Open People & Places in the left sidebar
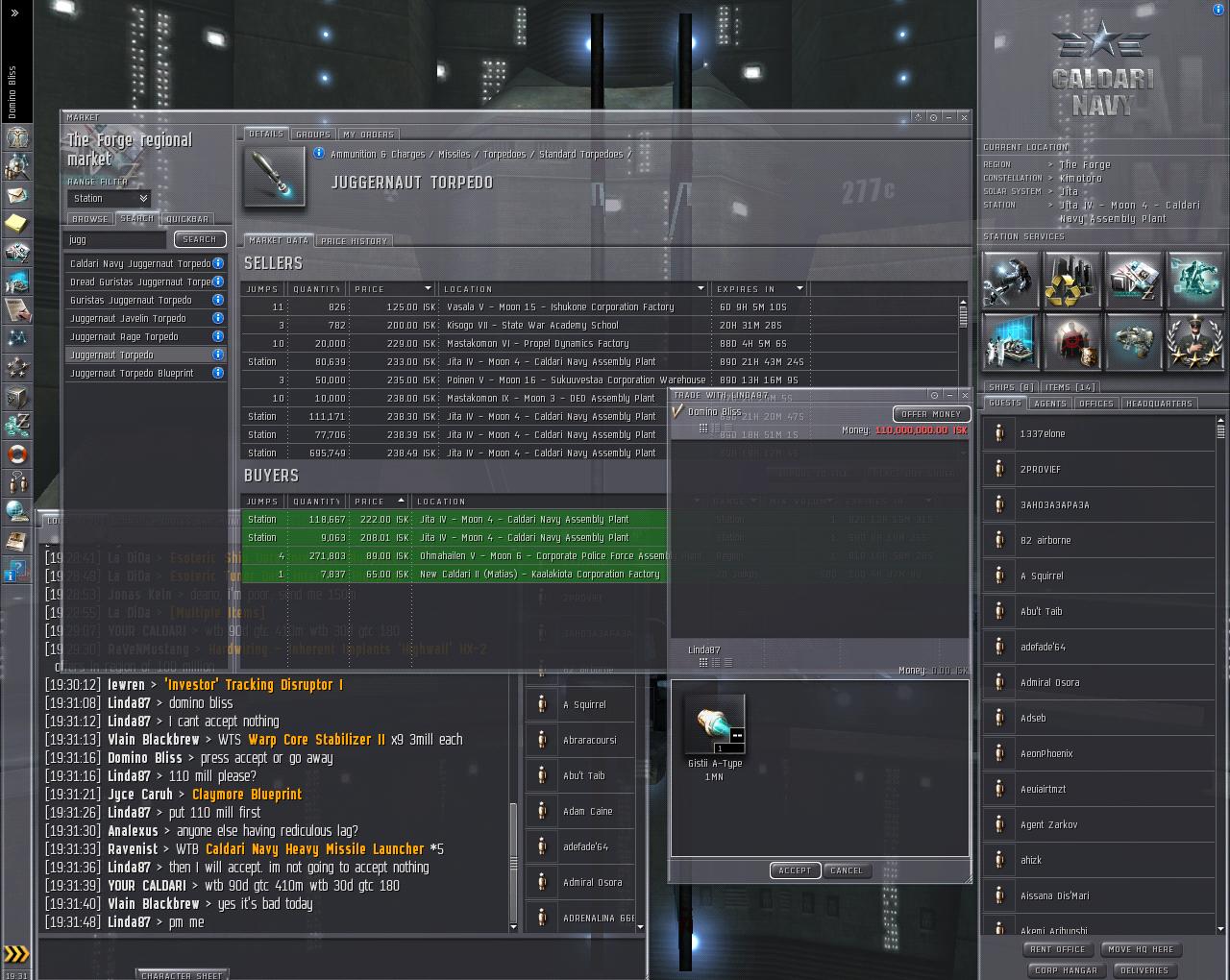 click(x=16, y=166)
